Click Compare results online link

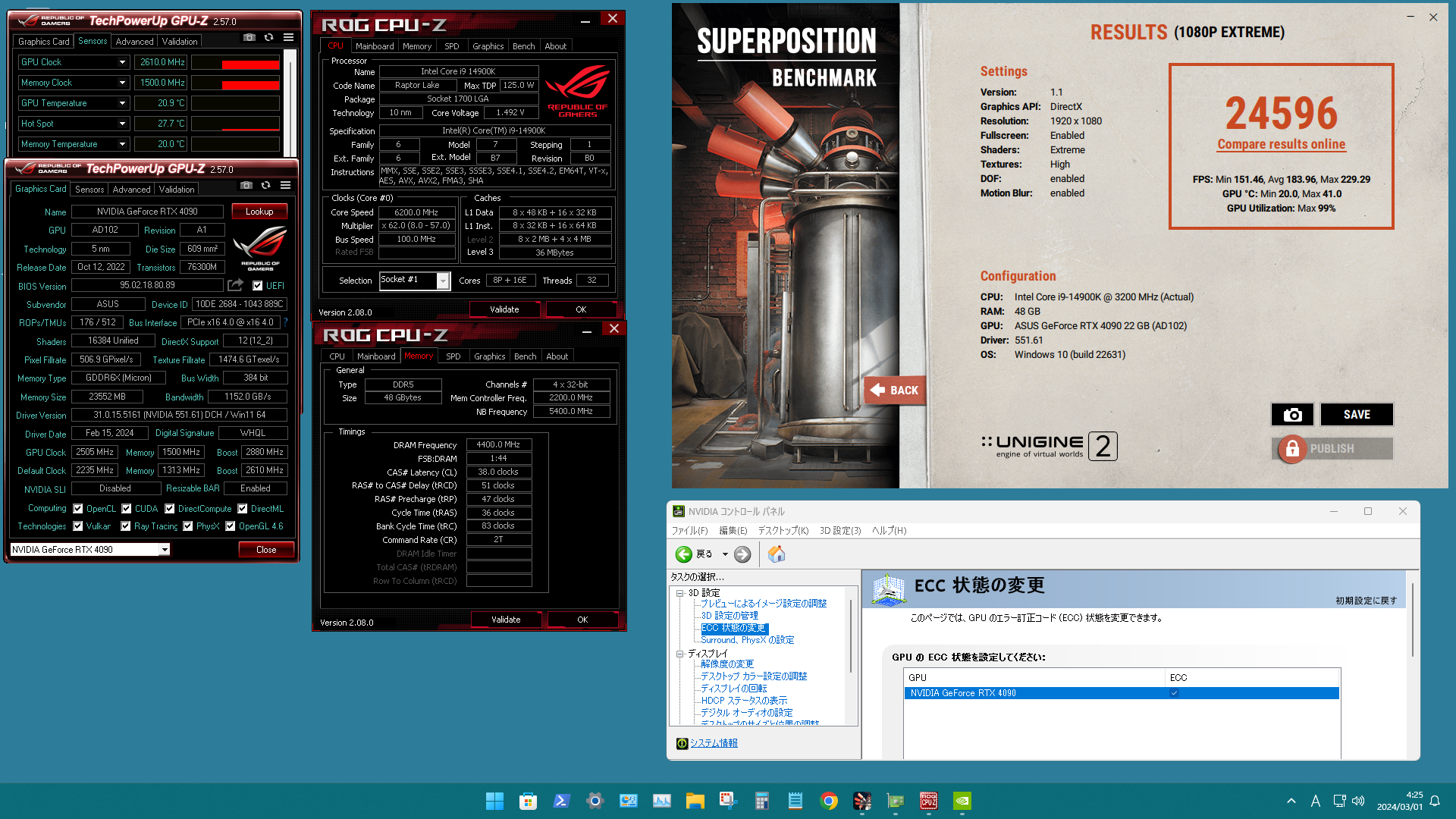(1281, 144)
